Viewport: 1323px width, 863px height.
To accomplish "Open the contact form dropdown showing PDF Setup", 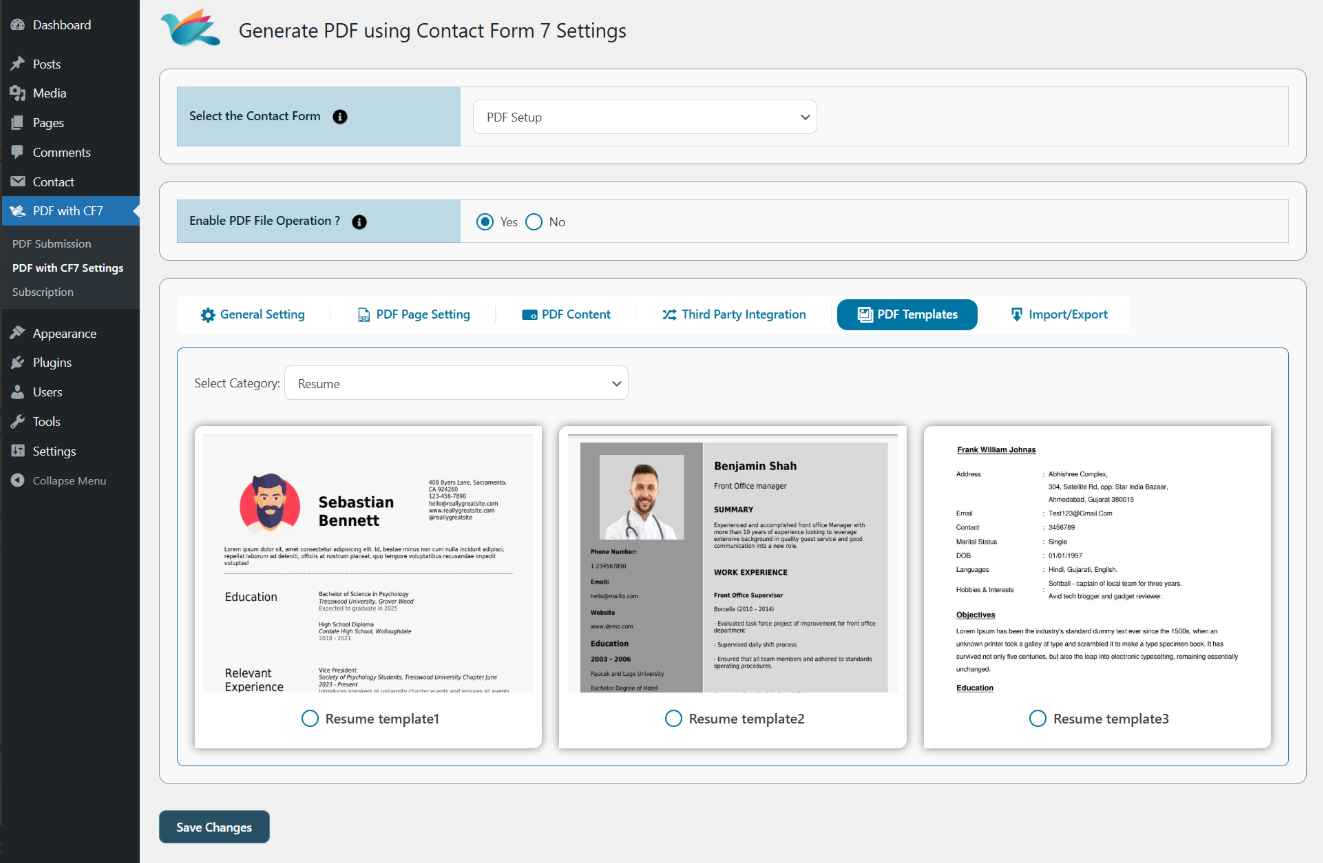I will [x=644, y=116].
